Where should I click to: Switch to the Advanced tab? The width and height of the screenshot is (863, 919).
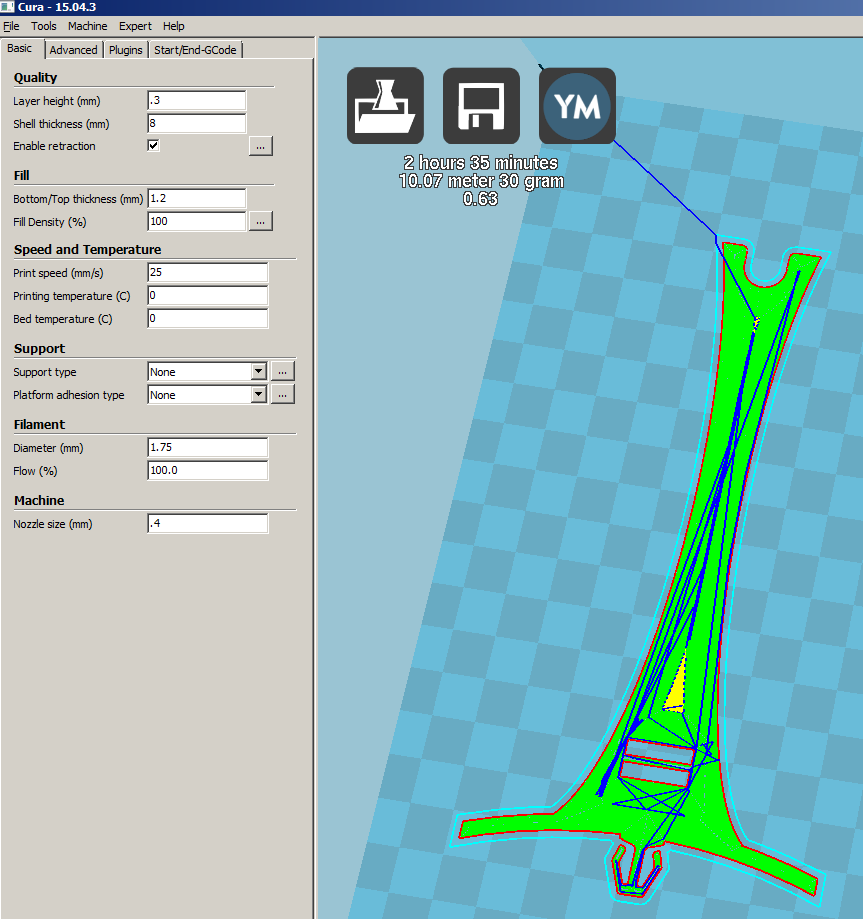pos(73,50)
